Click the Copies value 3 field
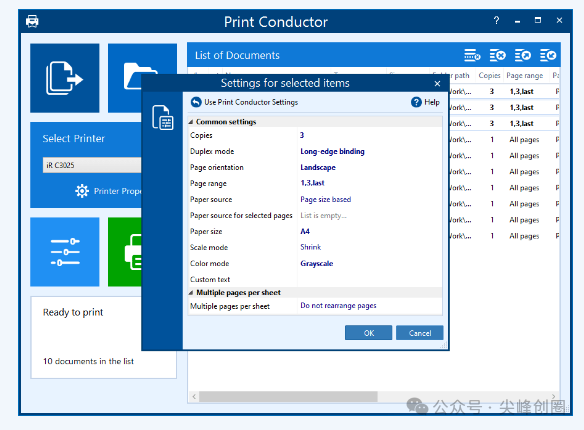The image size is (584, 430). click(x=369, y=135)
